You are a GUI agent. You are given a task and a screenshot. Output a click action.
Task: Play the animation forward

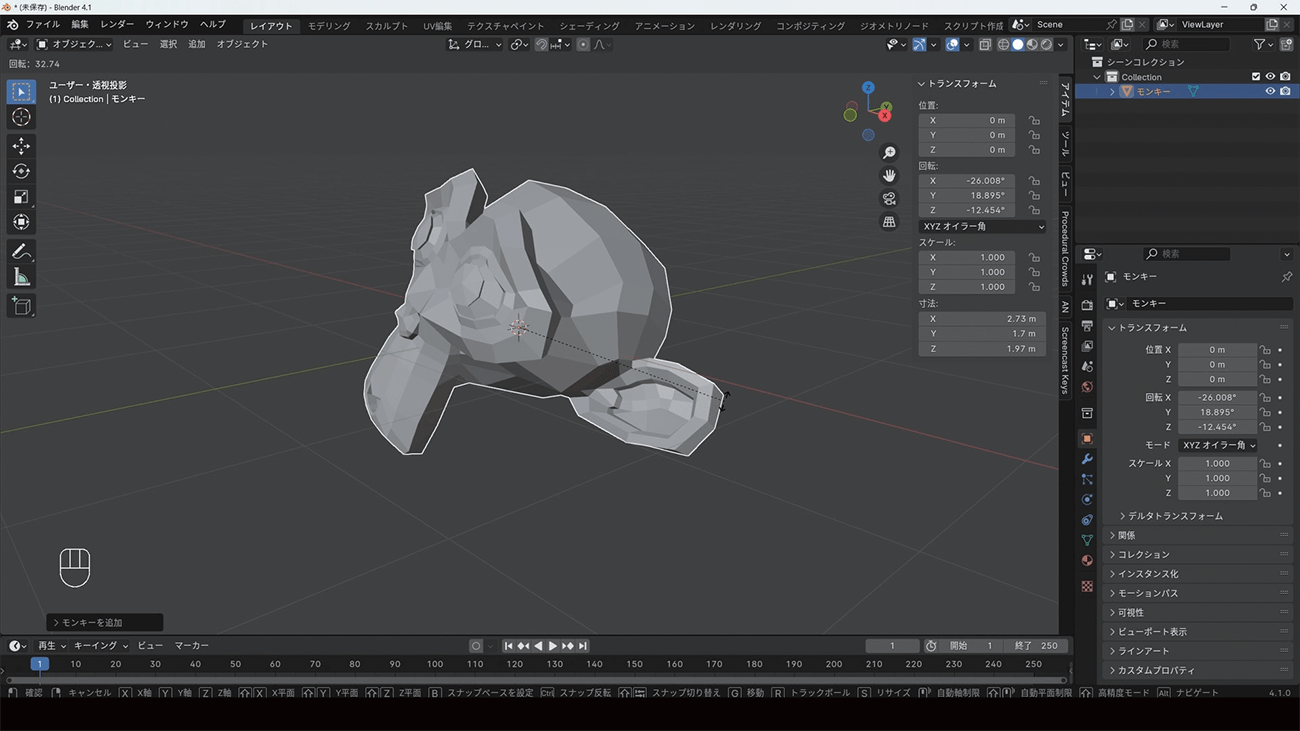[553, 646]
